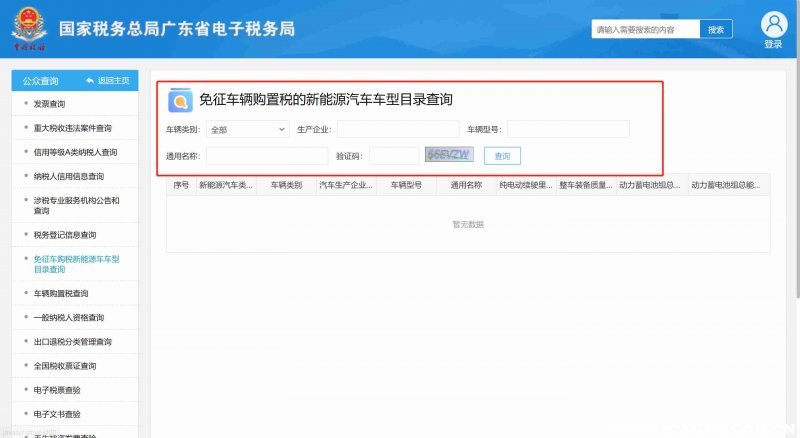This screenshot has height=438, width=800.
Task: Open the 车辆类别 dropdown
Action: coord(248,129)
